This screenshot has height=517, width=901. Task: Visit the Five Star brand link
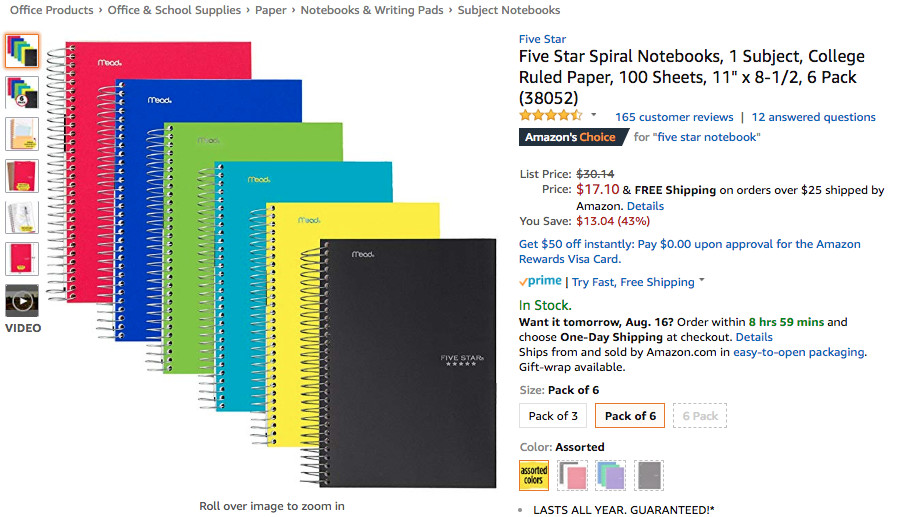coord(542,39)
